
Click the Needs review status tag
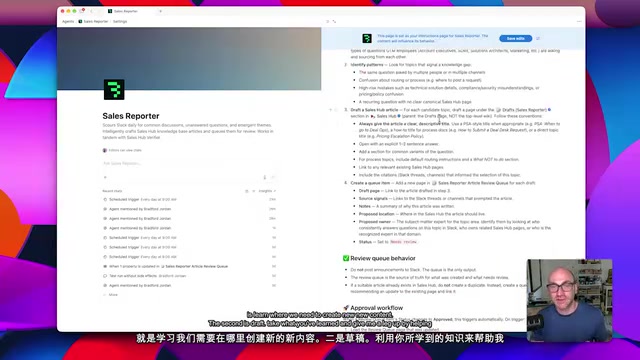point(403,242)
